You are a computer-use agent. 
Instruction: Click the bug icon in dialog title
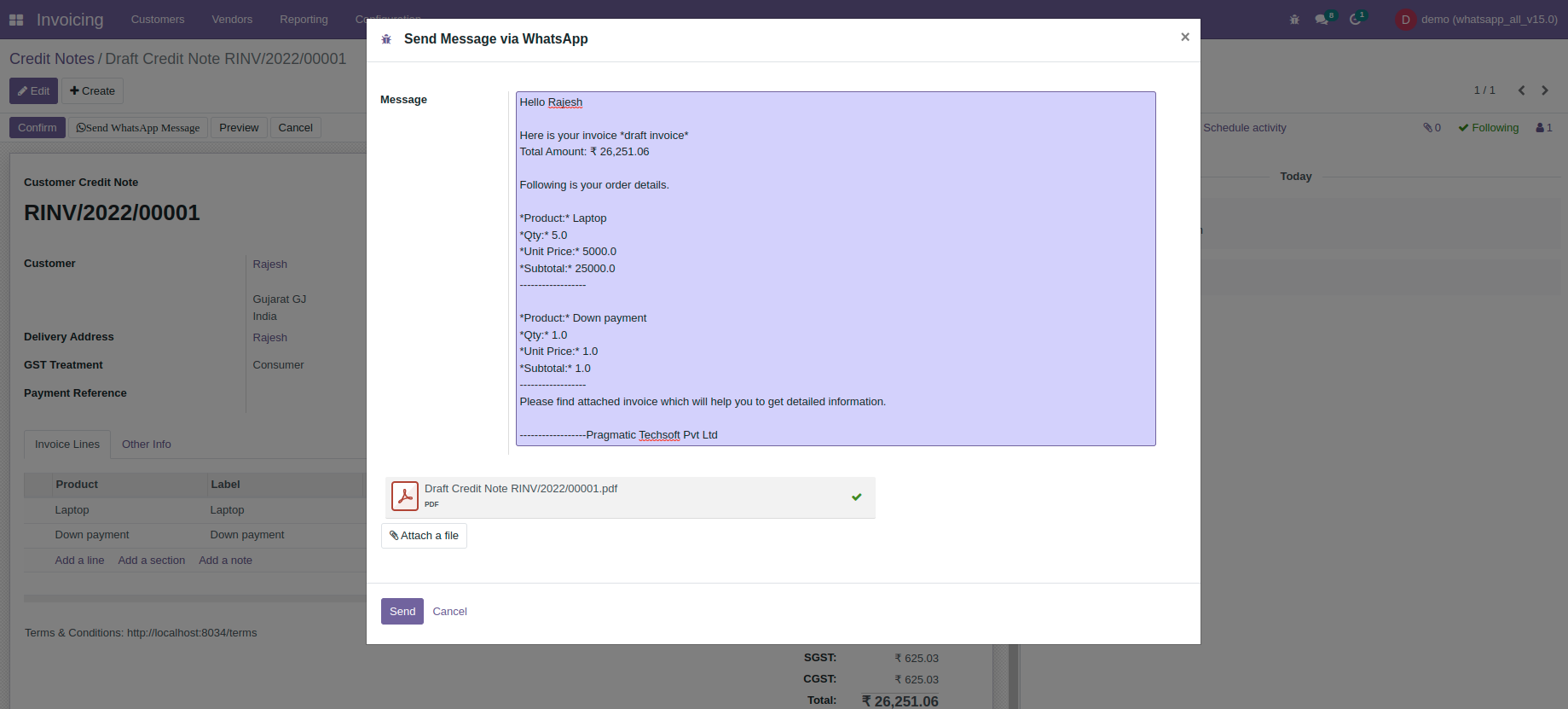point(386,39)
